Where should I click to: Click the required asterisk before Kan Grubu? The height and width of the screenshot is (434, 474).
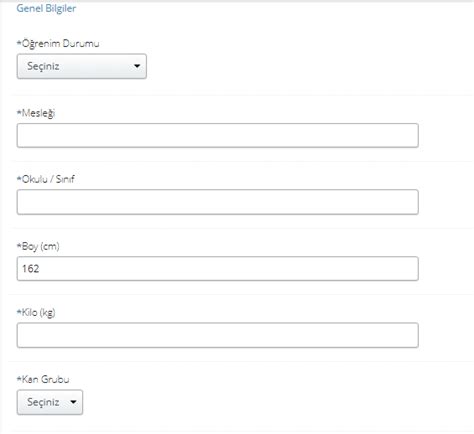(x=19, y=378)
